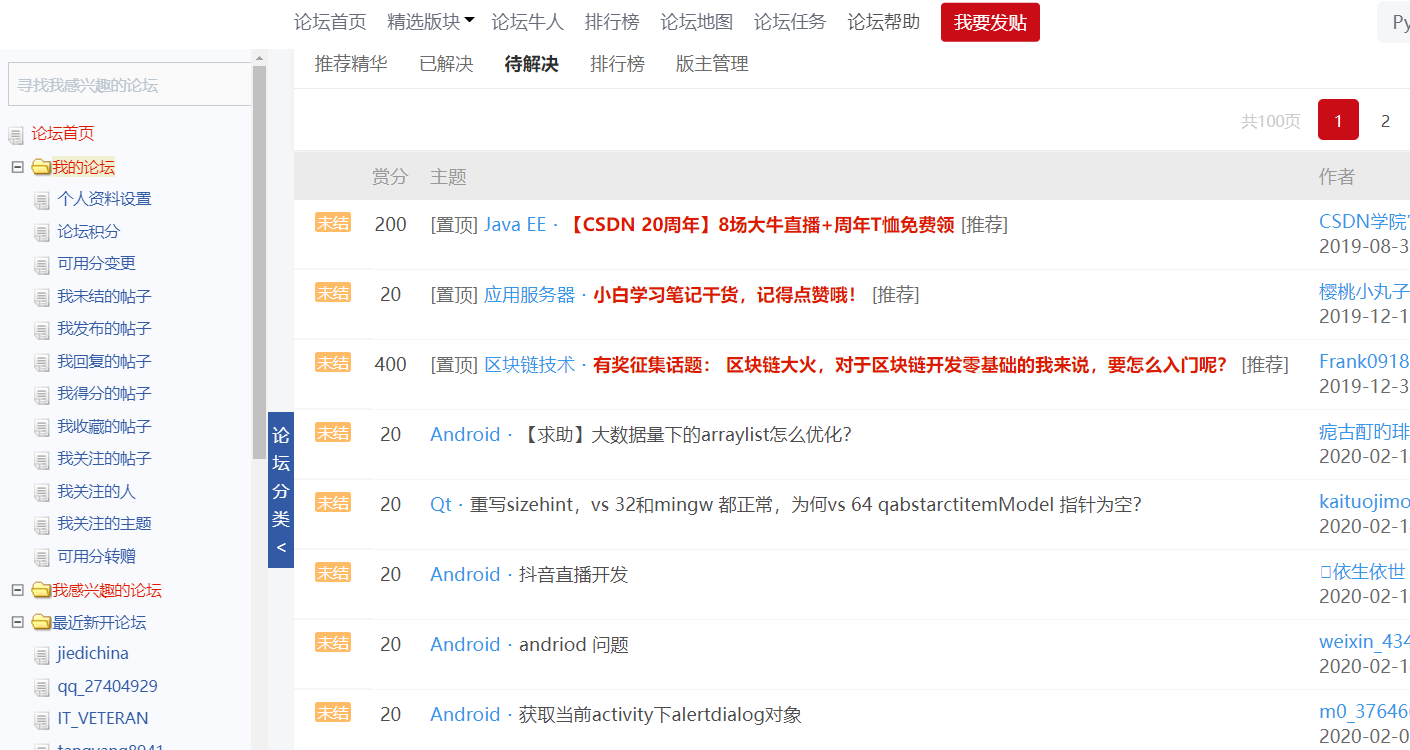Open 我收藏的帖子 in the sidebar
The height and width of the screenshot is (750, 1410).
[104, 427]
